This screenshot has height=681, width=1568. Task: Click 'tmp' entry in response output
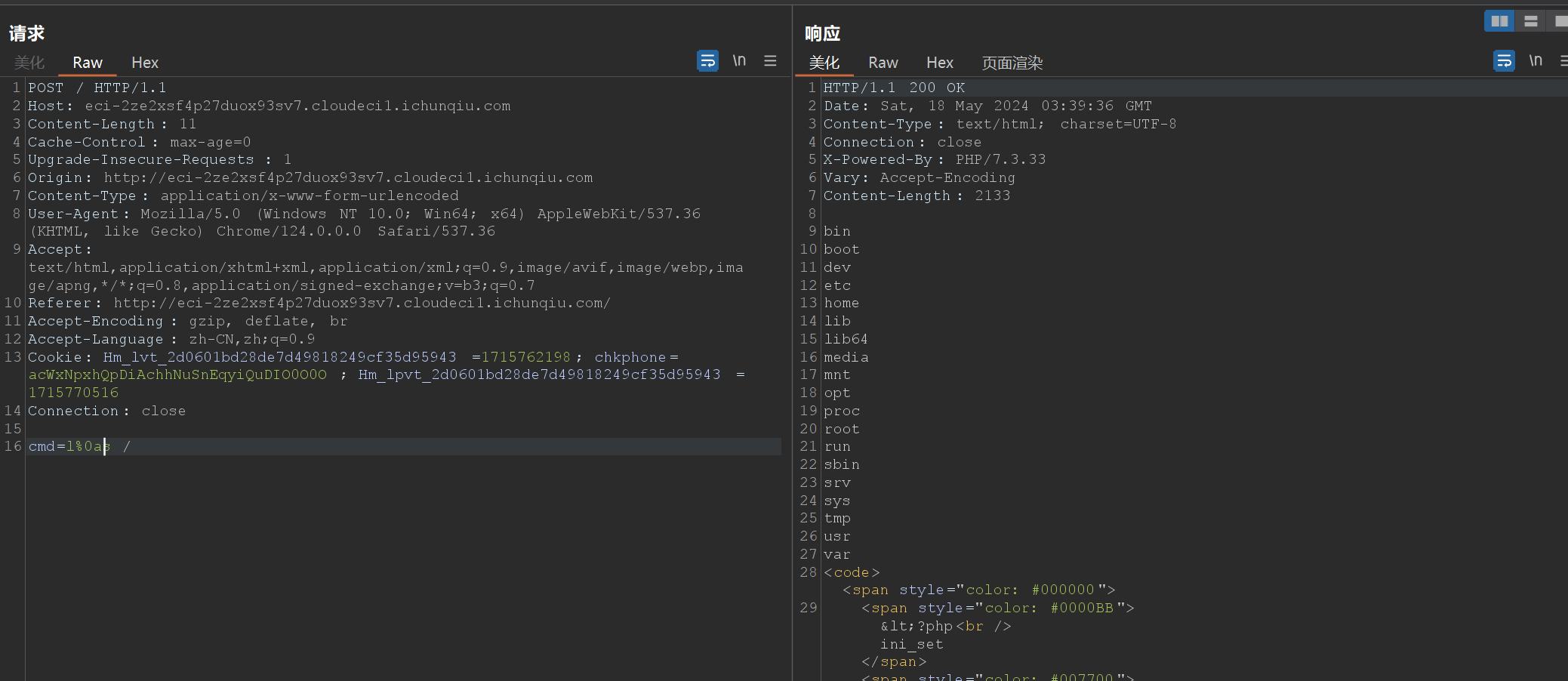click(x=837, y=518)
